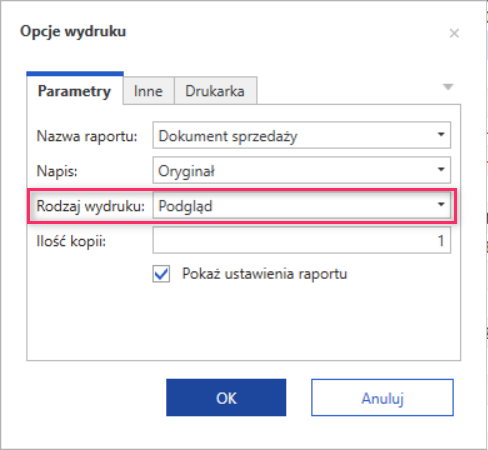Confirm with the OK button
Screen dimensions: 488x450
226,397
